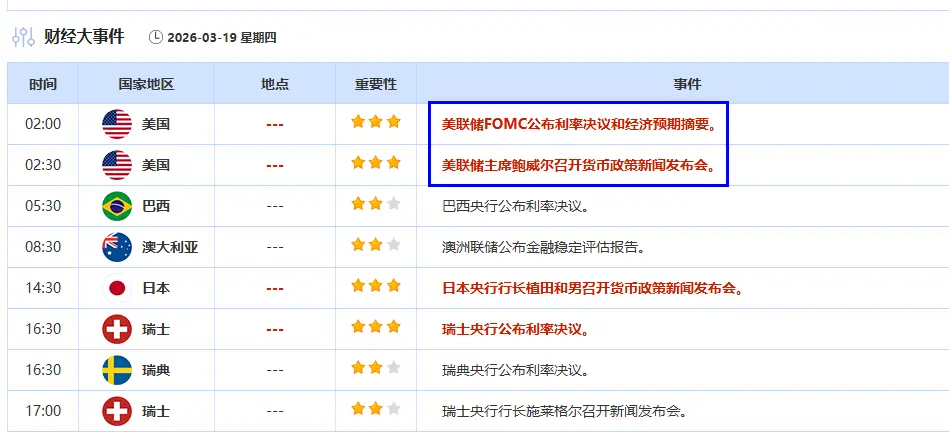
Task: Click the star rating in the 02:00 row
Action: 376,122
